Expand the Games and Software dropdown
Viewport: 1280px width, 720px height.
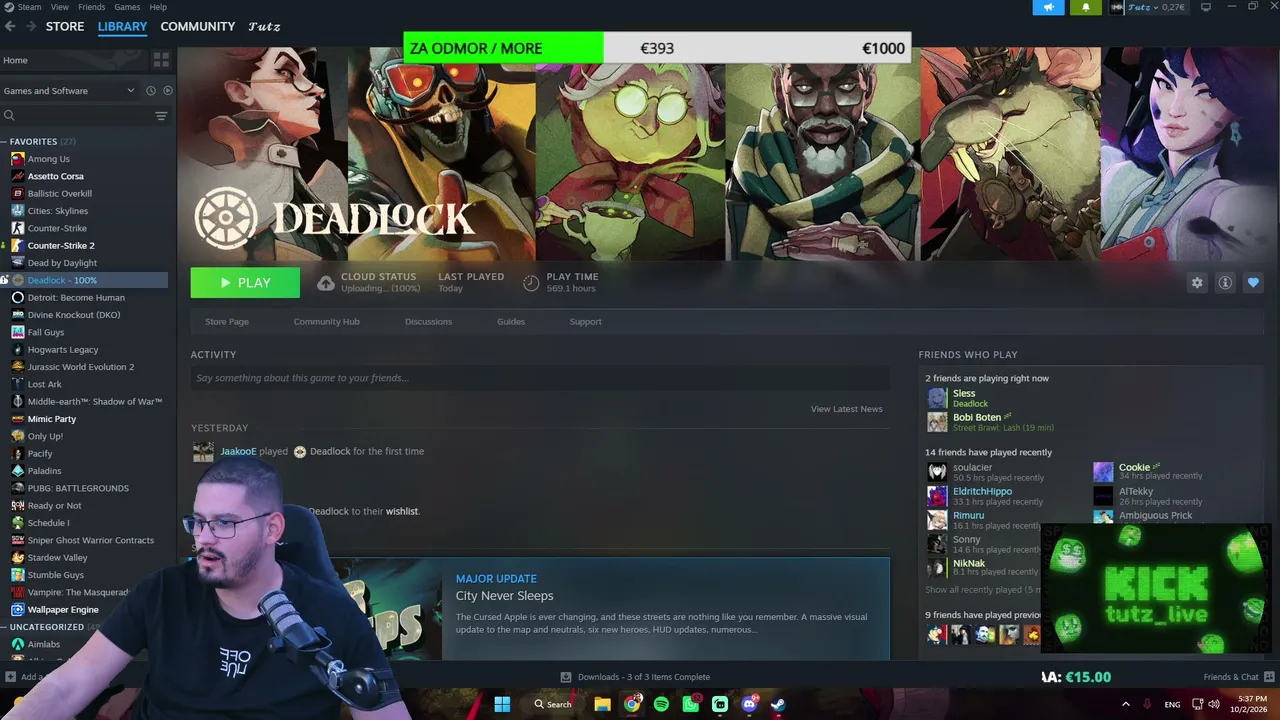pyautogui.click(x=69, y=91)
